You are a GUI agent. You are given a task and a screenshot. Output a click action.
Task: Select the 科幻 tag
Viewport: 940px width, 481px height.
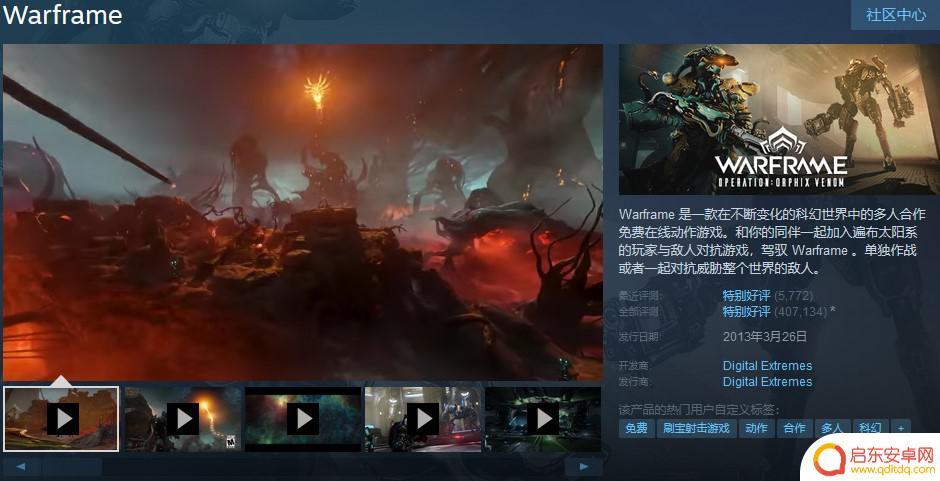[x=870, y=428]
